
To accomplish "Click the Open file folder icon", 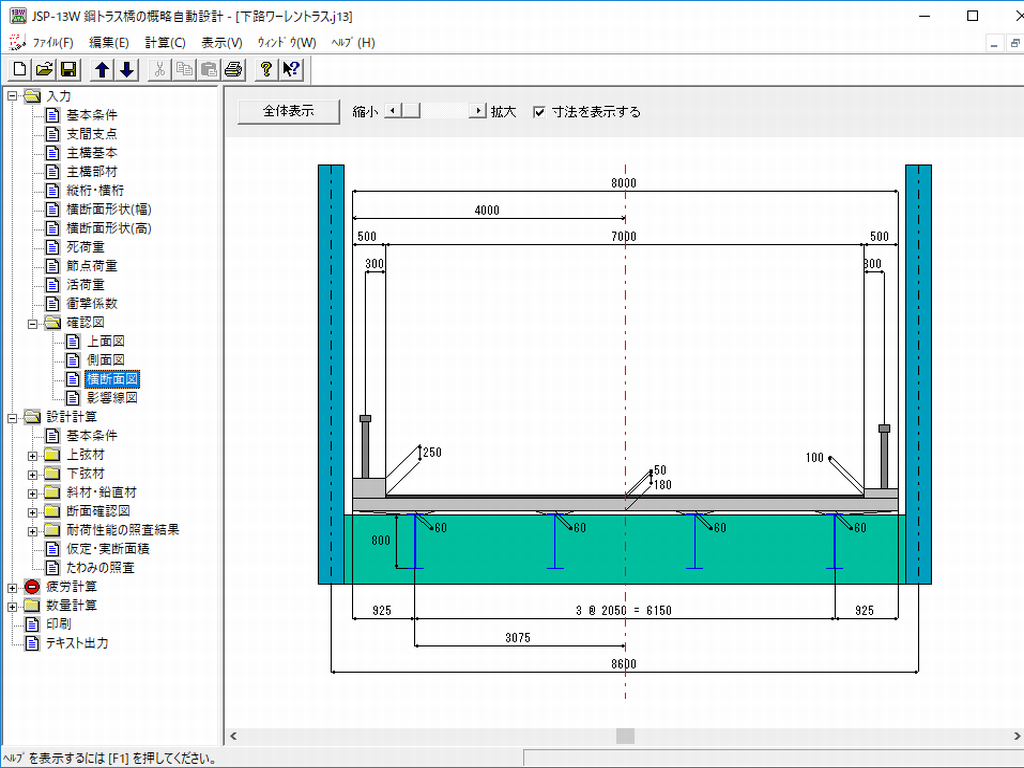I will (x=44, y=69).
